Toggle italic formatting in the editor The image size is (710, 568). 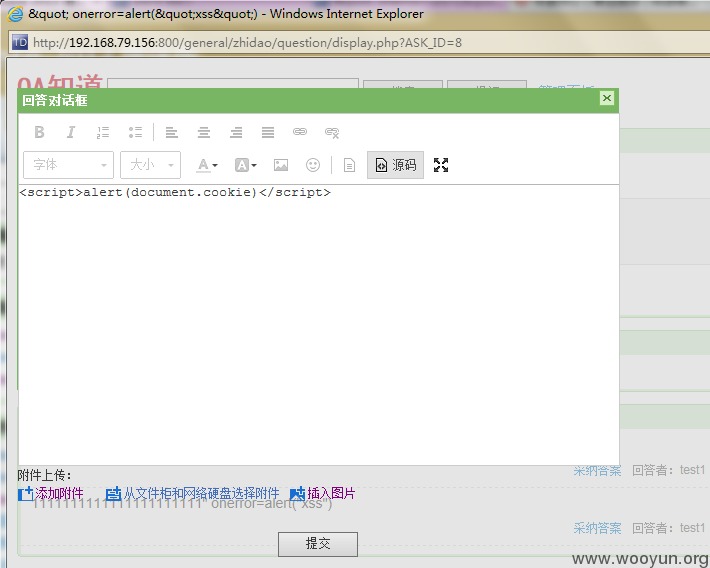click(x=71, y=132)
